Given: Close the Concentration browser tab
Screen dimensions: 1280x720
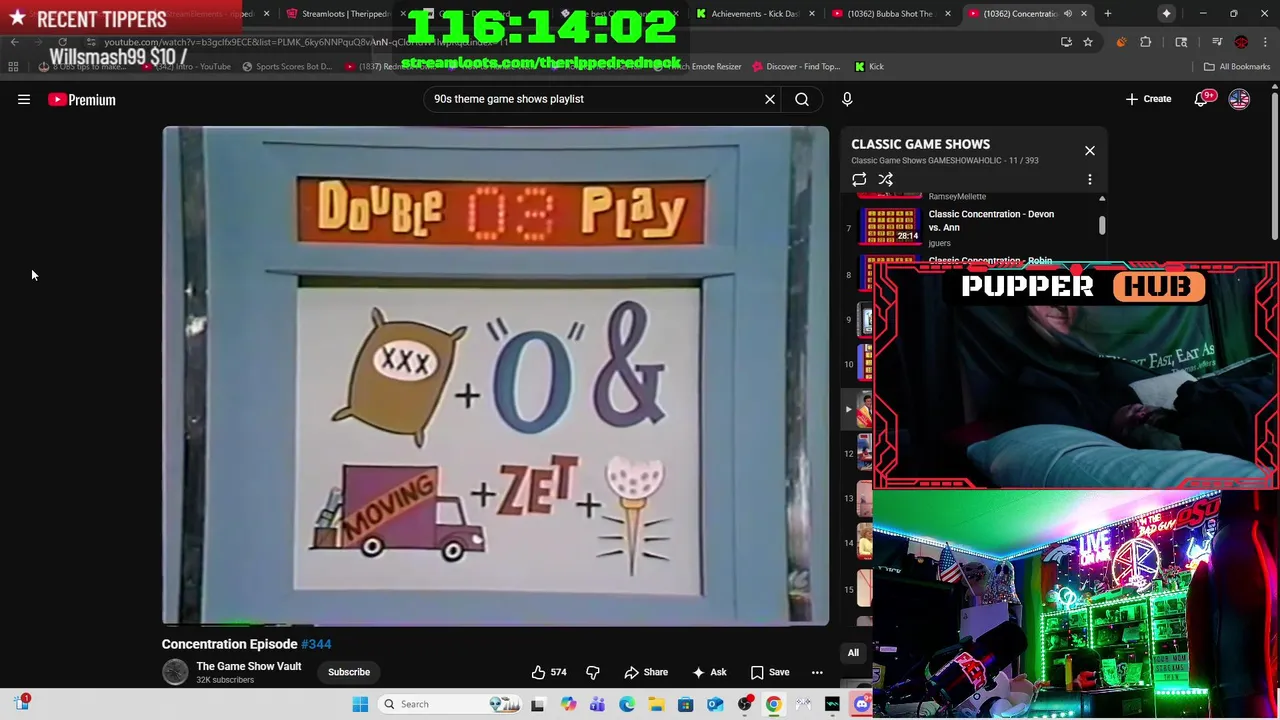Looking at the screenshot, I should coord(1083,14).
